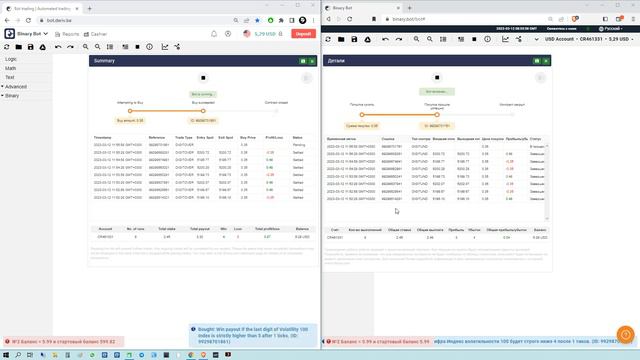Expand the Advanced category in the block toolbox
This screenshot has height=360, width=640.
pos(16,87)
